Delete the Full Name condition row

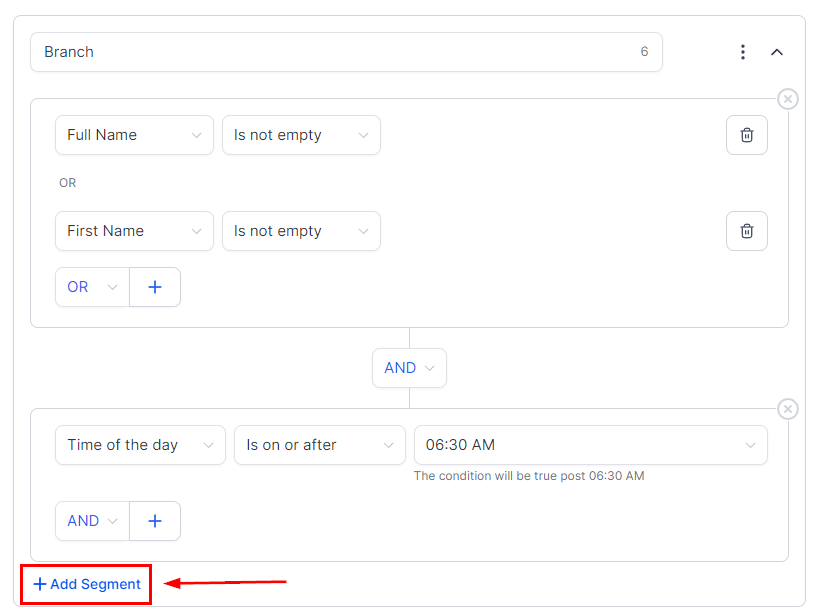[x=746, y=135]
